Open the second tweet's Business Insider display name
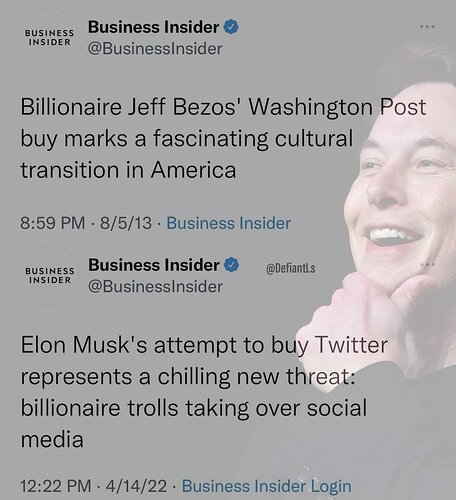The image size is (456, 500). click(x=154, y=265)
